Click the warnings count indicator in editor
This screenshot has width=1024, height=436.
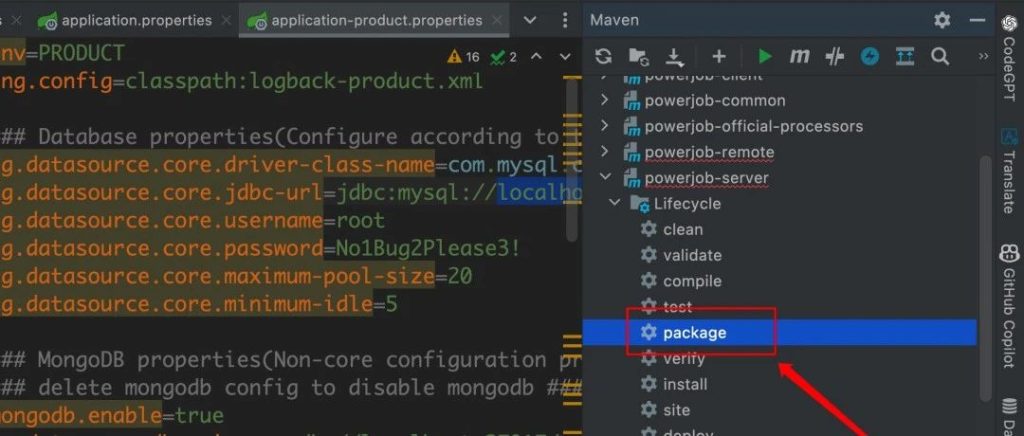[x=464, y=57]
